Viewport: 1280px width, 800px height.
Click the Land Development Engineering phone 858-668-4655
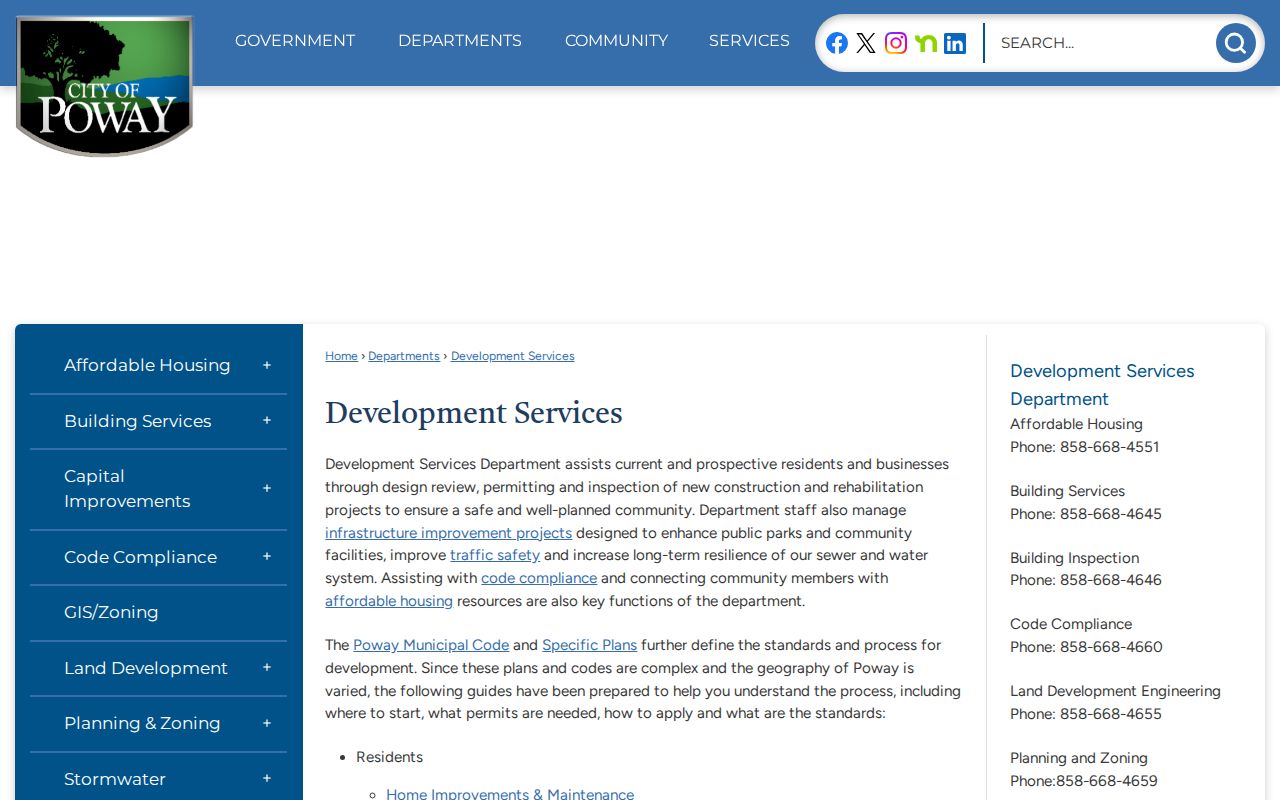click(x=1111, y=714)
